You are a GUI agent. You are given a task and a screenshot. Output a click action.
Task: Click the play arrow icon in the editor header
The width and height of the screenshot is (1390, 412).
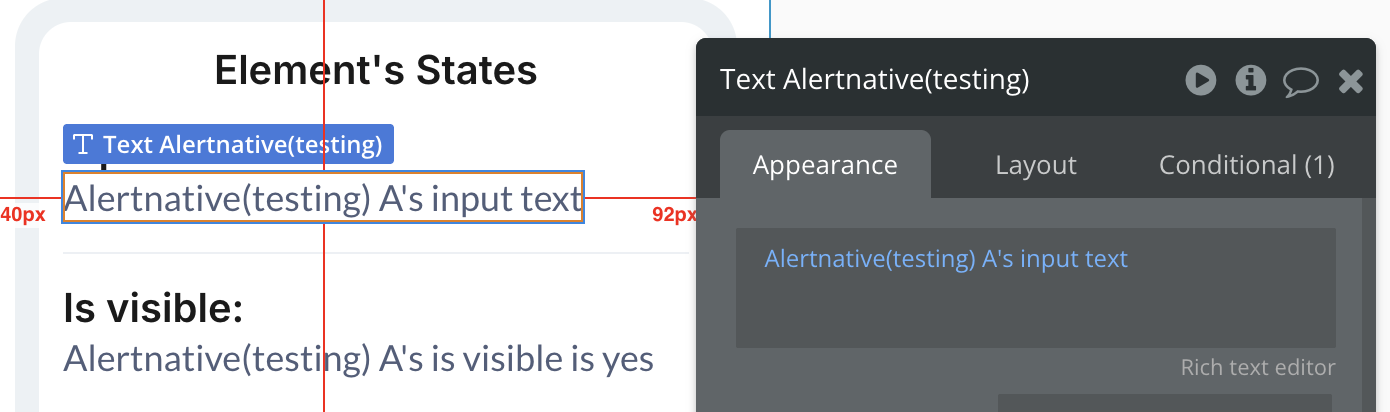click(1201, 80)
